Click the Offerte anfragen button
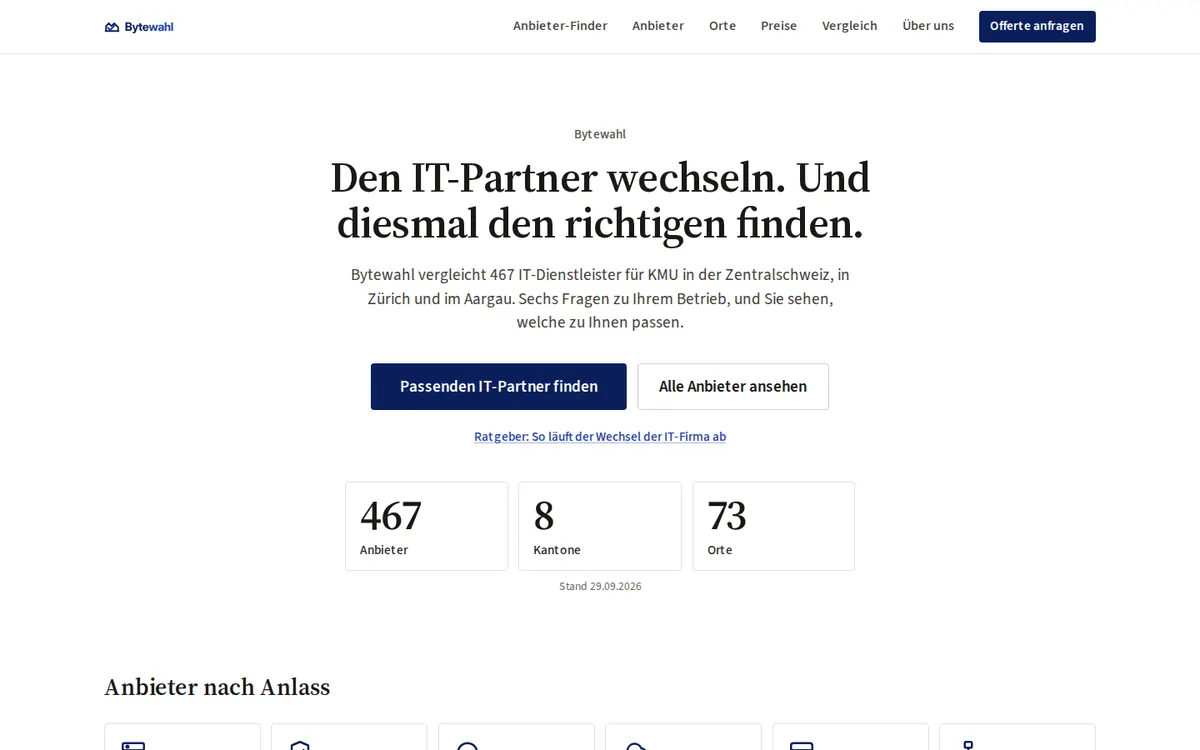Screen dimensions: 1200x750 click(x=1037, y=26)
